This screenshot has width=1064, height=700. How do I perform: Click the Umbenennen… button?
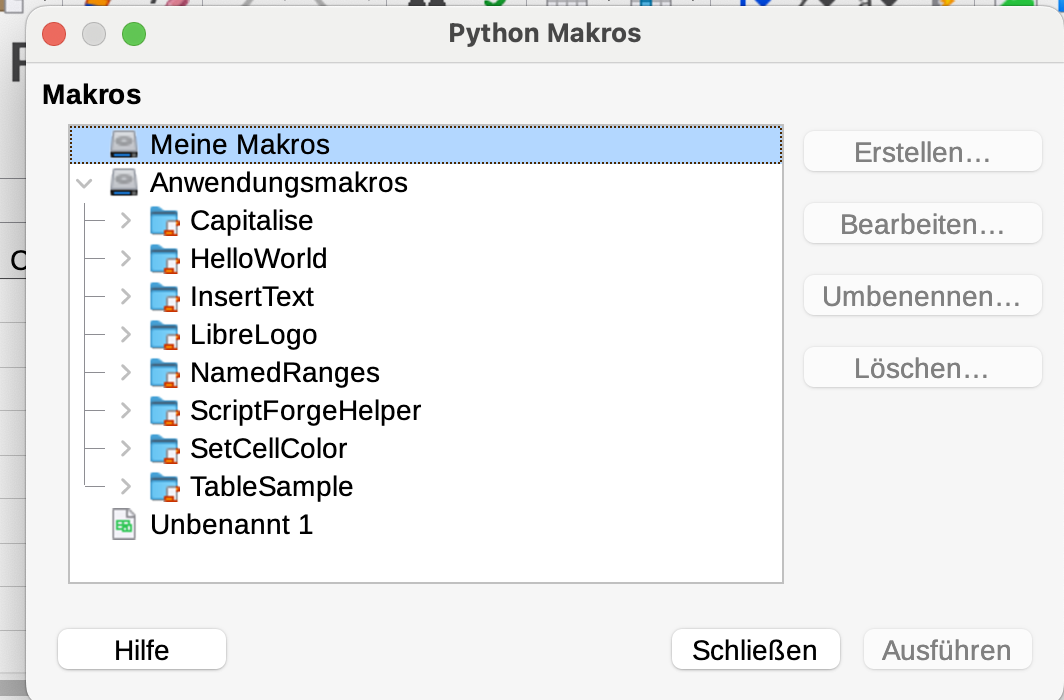pyautogui.click(x=922, y=296)
